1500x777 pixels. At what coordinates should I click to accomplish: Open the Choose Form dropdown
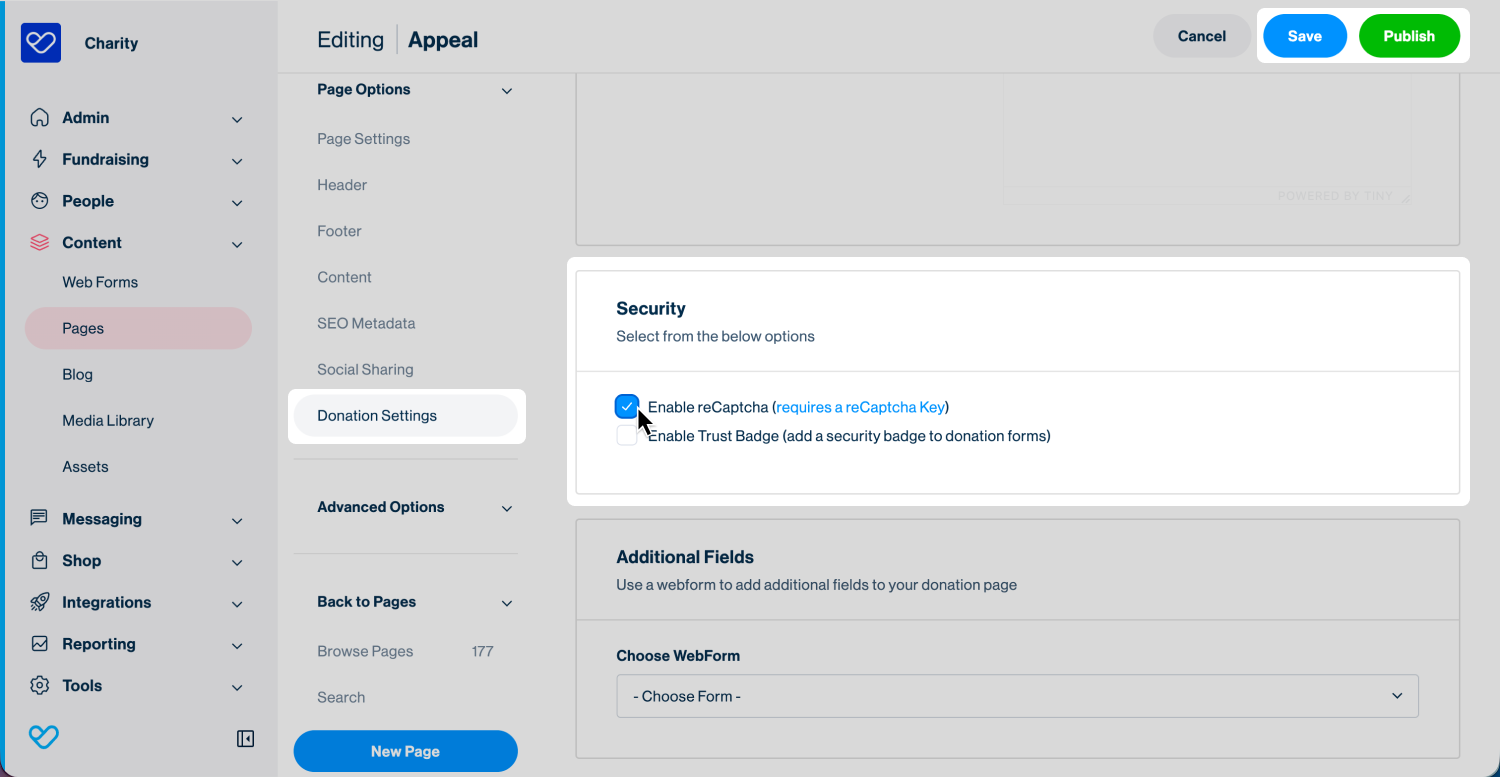[1017, 695]
